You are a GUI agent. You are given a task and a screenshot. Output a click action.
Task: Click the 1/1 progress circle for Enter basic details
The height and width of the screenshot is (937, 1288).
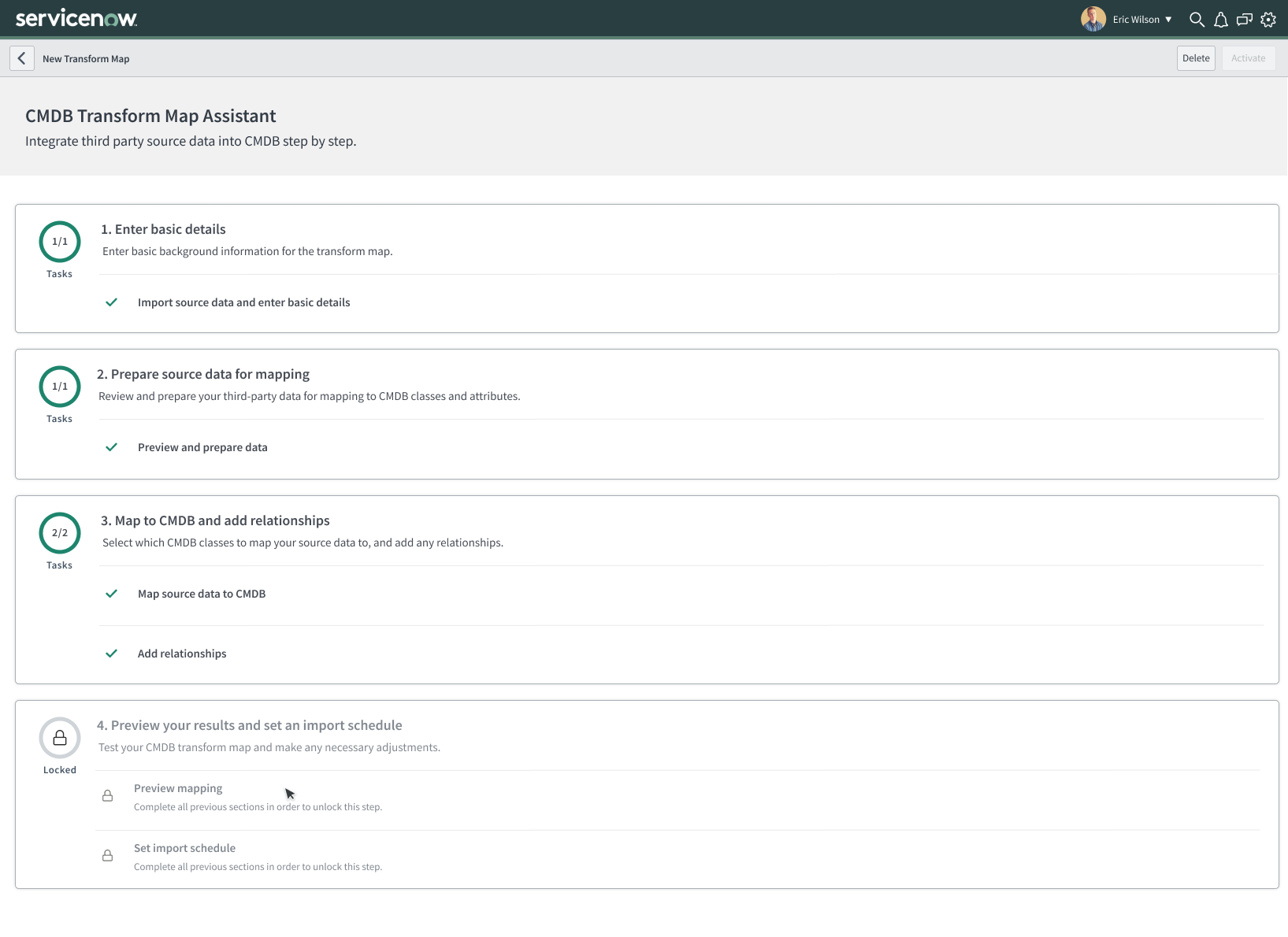click(x=60, y=242)
